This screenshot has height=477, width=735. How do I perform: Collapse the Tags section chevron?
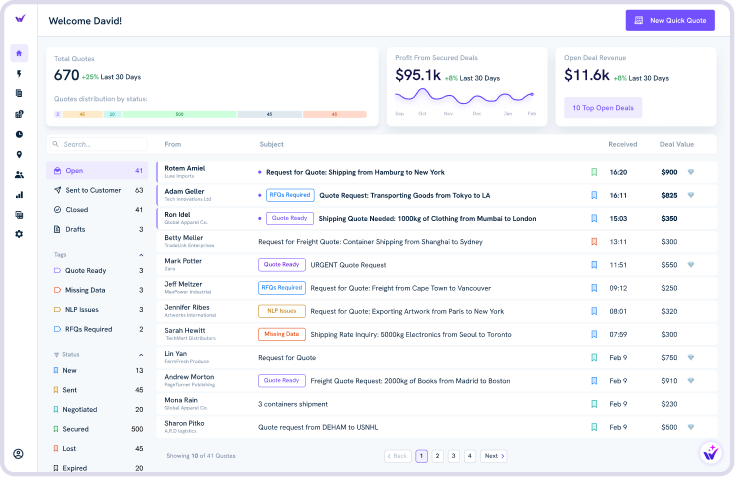click(x=141, y=255)
